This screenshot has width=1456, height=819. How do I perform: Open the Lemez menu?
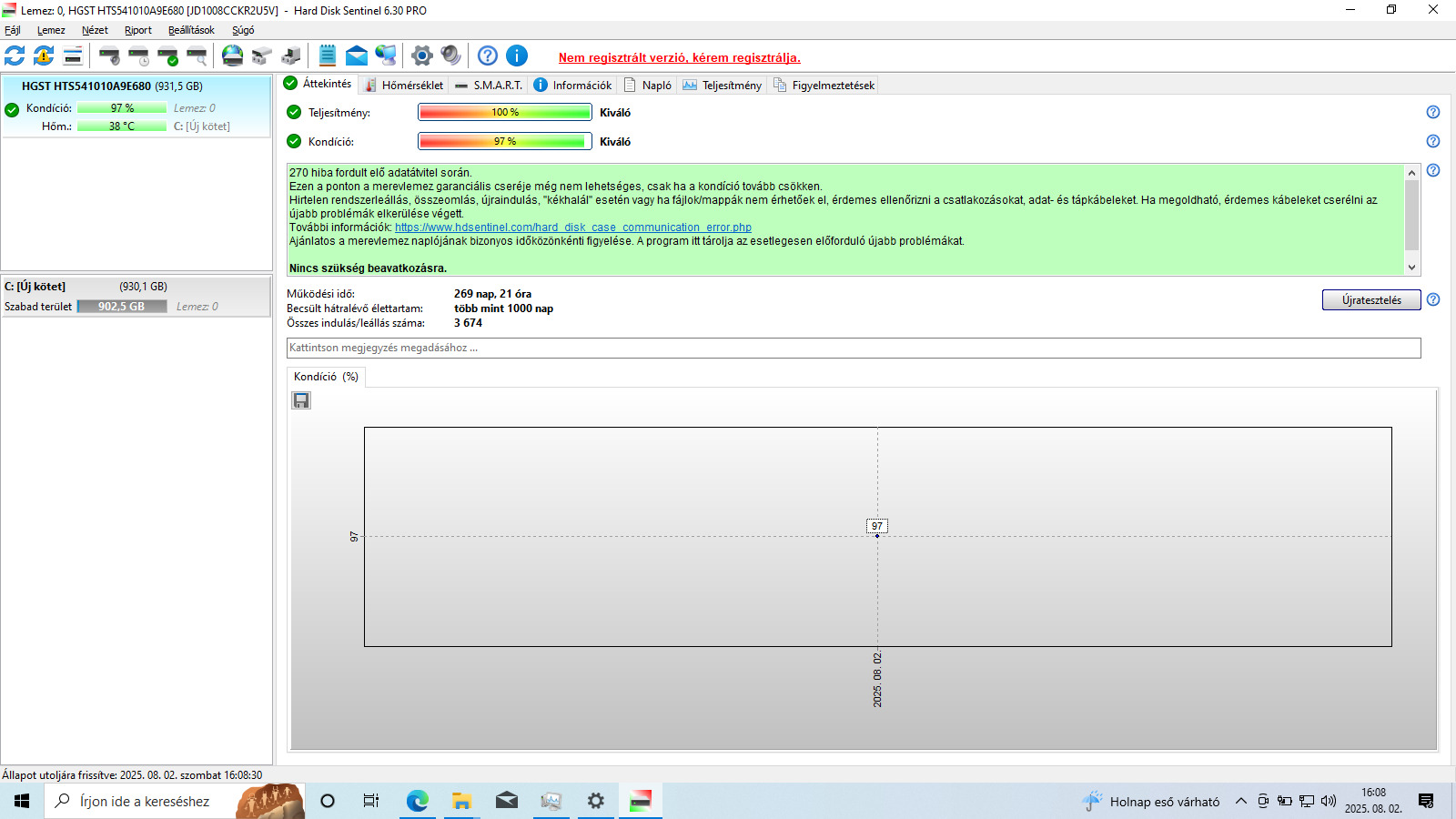[x=51, y=30]
